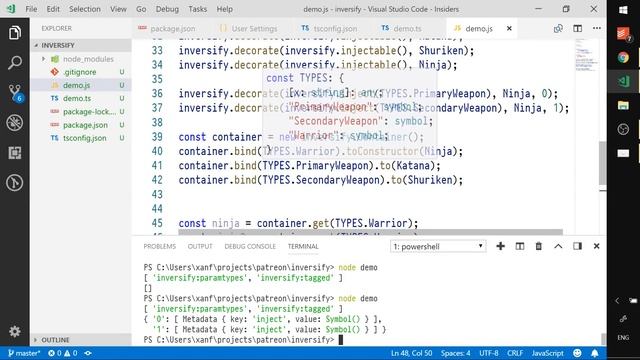This screenshot has width=640, height=360.
Task: Open the editor more actions ellipsis
Action: 597,28
